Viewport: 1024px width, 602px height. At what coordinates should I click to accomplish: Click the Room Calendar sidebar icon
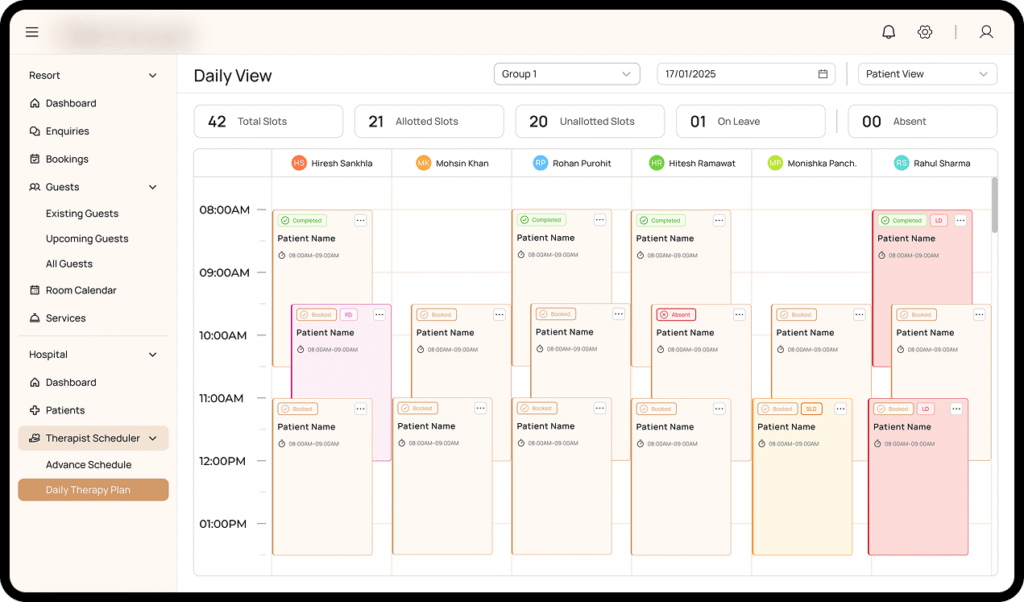(35, 290)
